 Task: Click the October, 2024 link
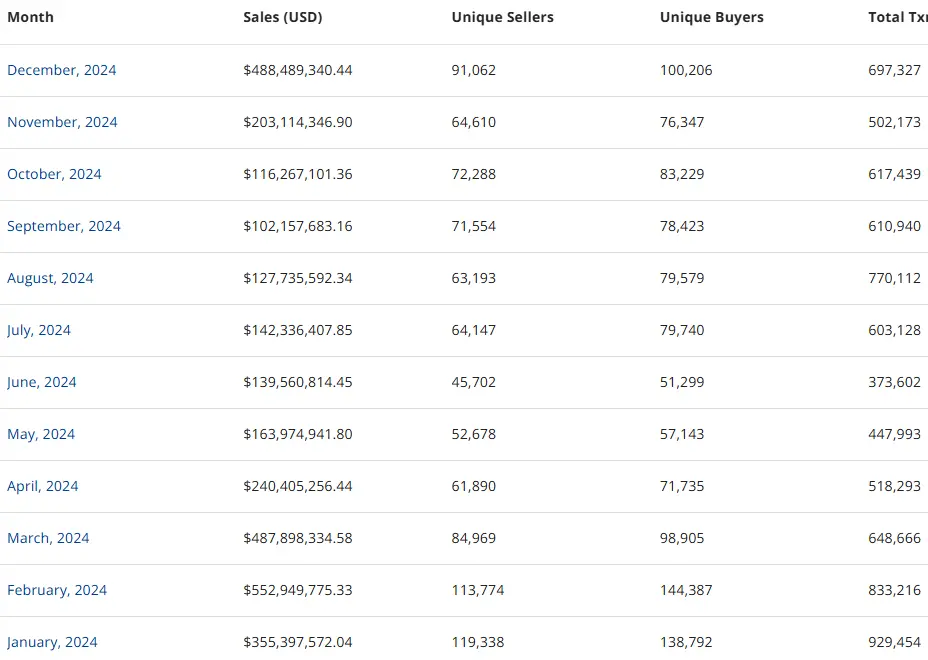coord(54,174)
